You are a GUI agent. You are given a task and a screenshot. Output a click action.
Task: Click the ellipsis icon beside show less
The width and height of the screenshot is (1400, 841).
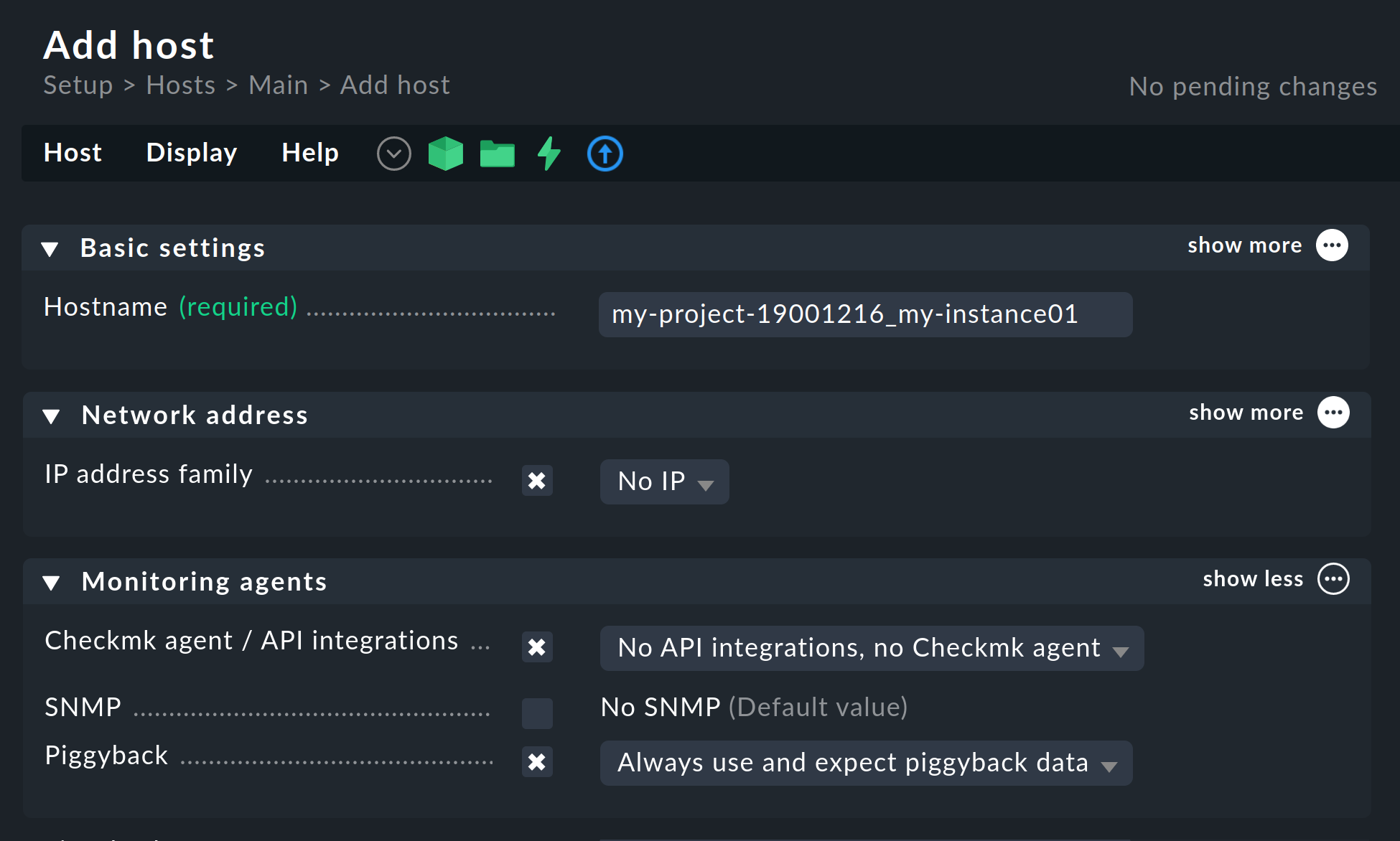click(x=1333, y=579)
